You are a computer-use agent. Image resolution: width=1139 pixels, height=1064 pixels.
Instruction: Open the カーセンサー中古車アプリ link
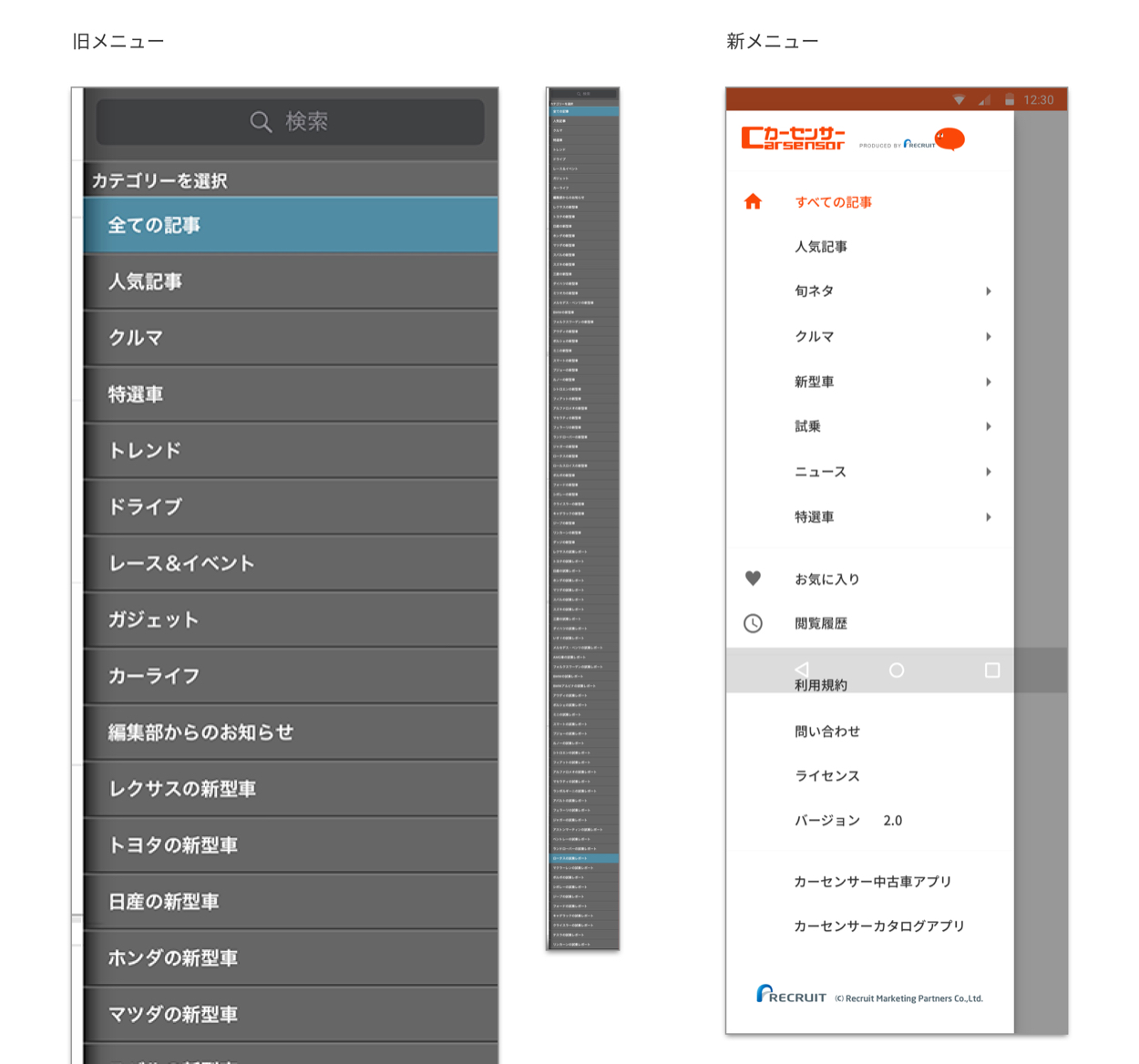(872, 882)
